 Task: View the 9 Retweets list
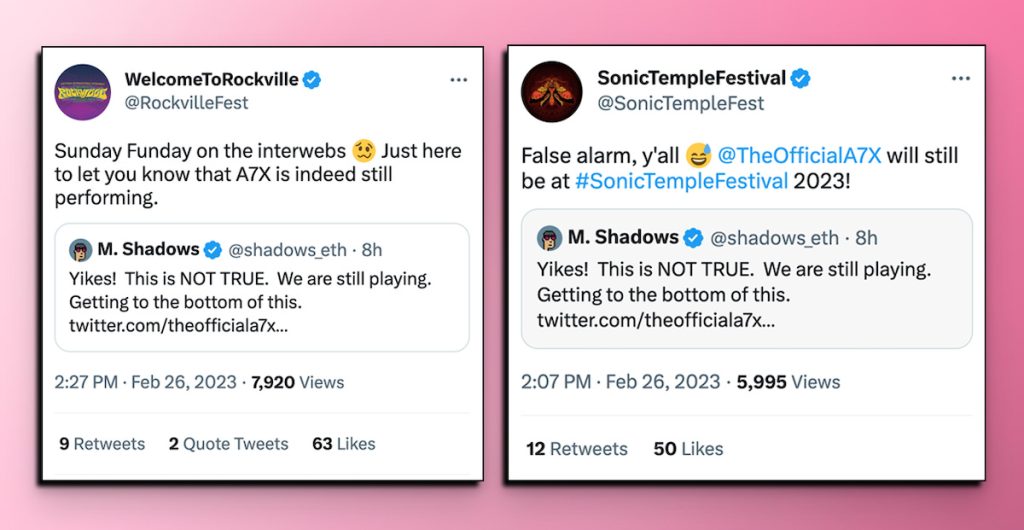pos(102,444)
